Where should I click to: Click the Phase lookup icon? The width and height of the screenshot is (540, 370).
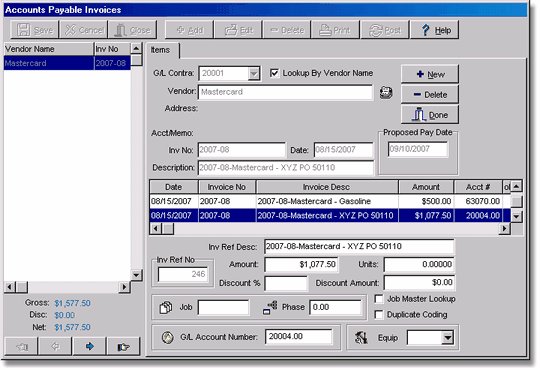click(x=270, y=307)
